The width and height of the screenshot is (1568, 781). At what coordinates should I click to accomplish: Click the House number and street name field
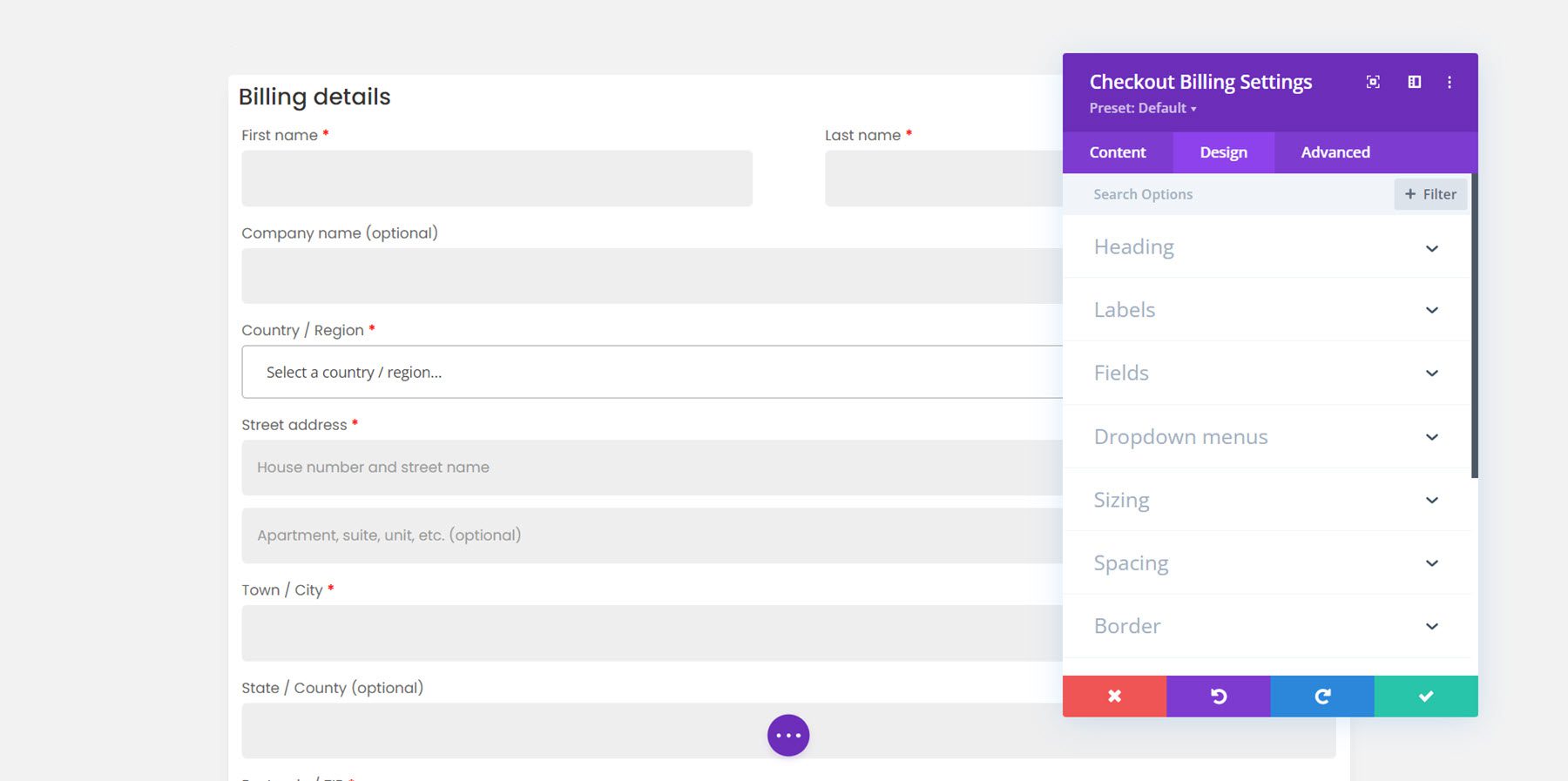click(x=652, y=468)
